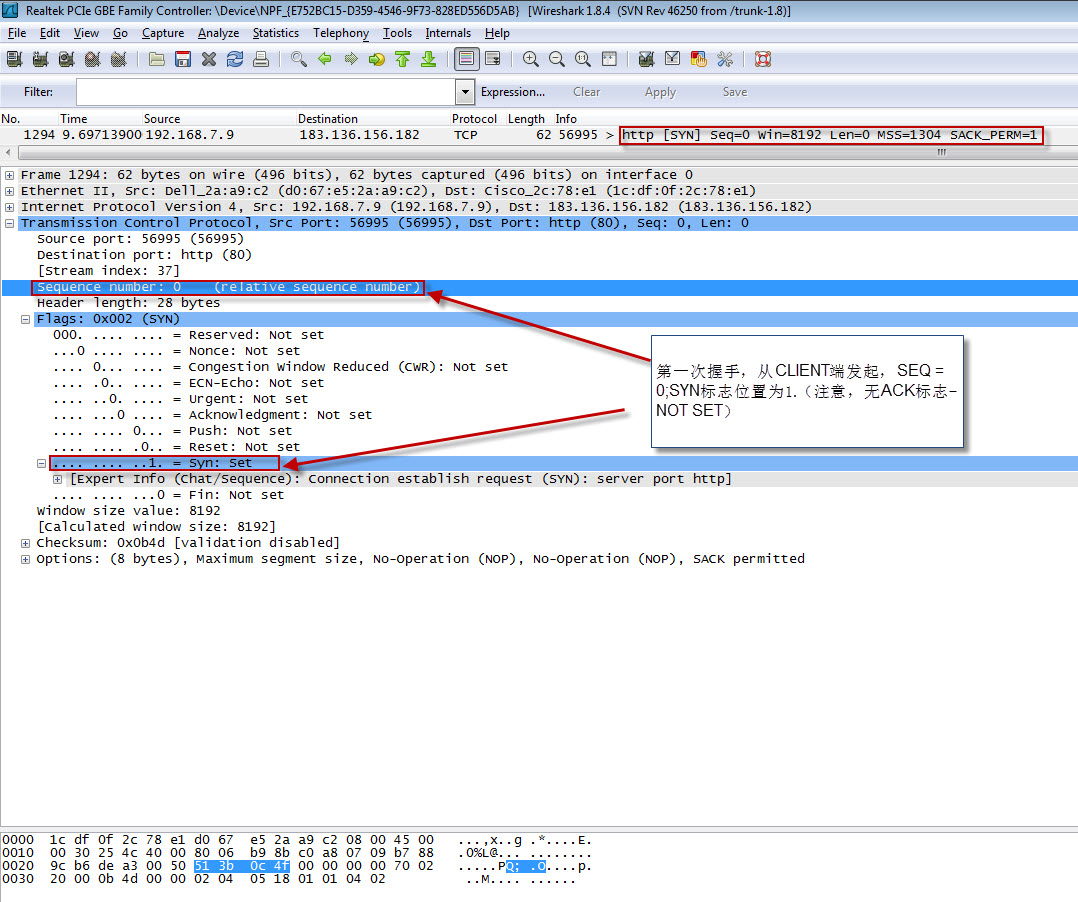Viewport: 1078px width, 902px height.
Task: Open the Capture menu
Action: tap(163, 33)
